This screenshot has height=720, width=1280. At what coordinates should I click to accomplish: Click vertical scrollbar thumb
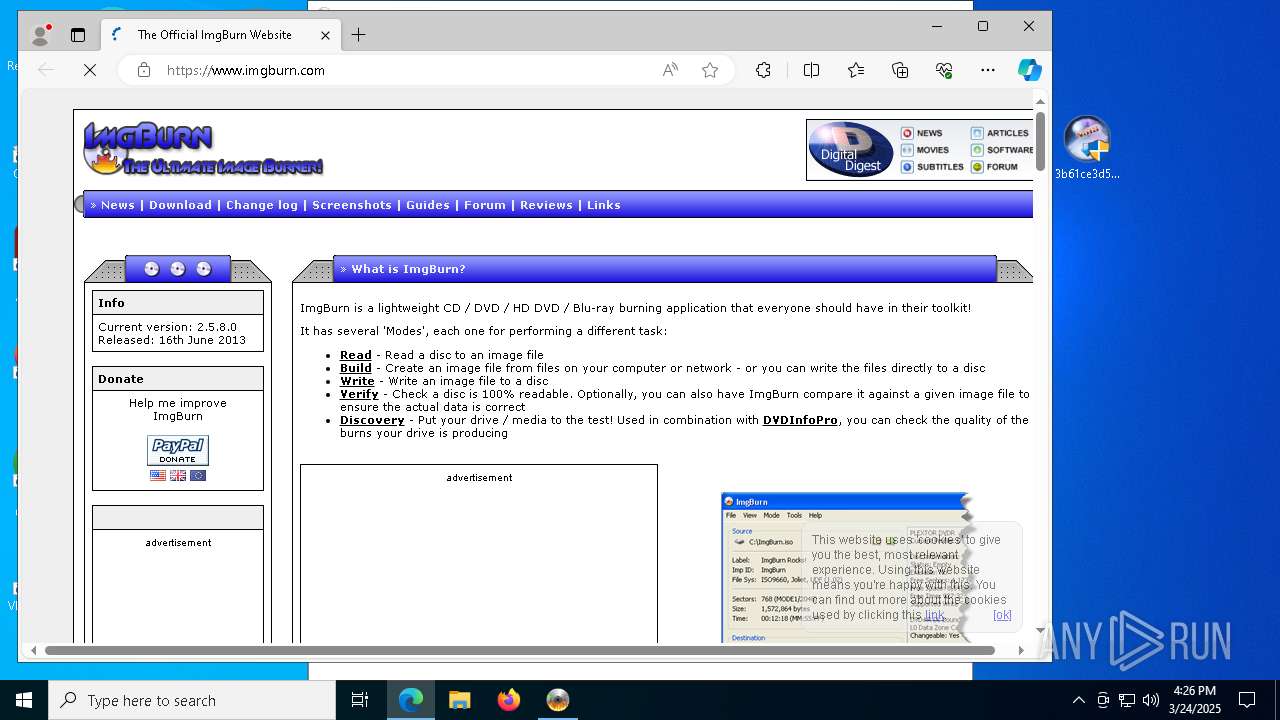pyautogui.click(x=1040, y=142)
